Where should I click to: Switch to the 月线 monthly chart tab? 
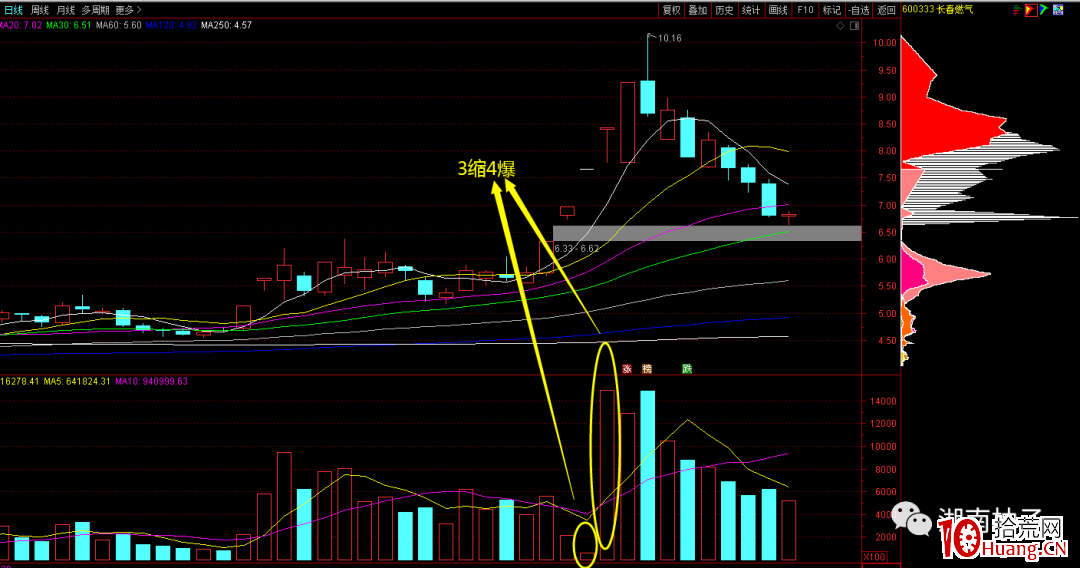pyautogui.click(x=65, y=10)
